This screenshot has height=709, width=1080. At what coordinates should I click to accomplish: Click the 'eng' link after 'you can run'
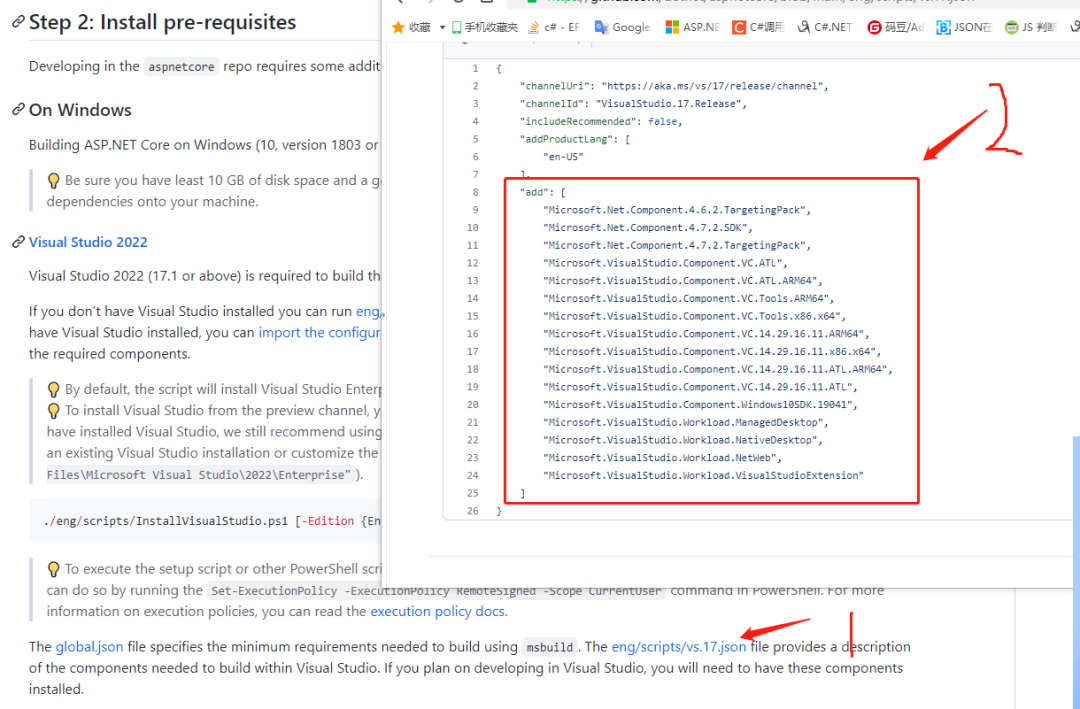click(x=368, y=311)
